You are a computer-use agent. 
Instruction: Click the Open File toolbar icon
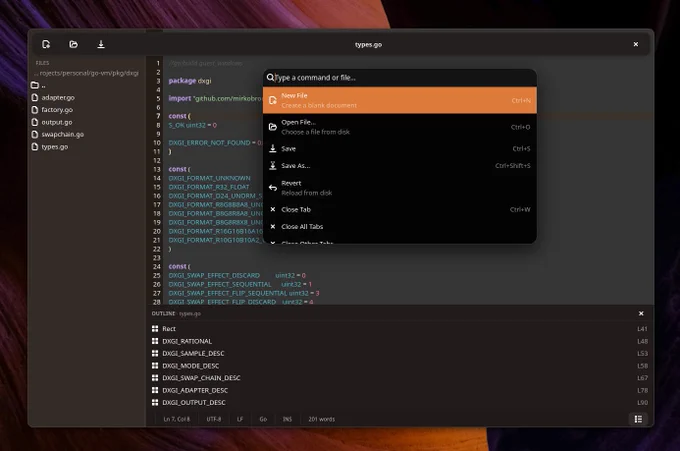click(x=73, y=44)
